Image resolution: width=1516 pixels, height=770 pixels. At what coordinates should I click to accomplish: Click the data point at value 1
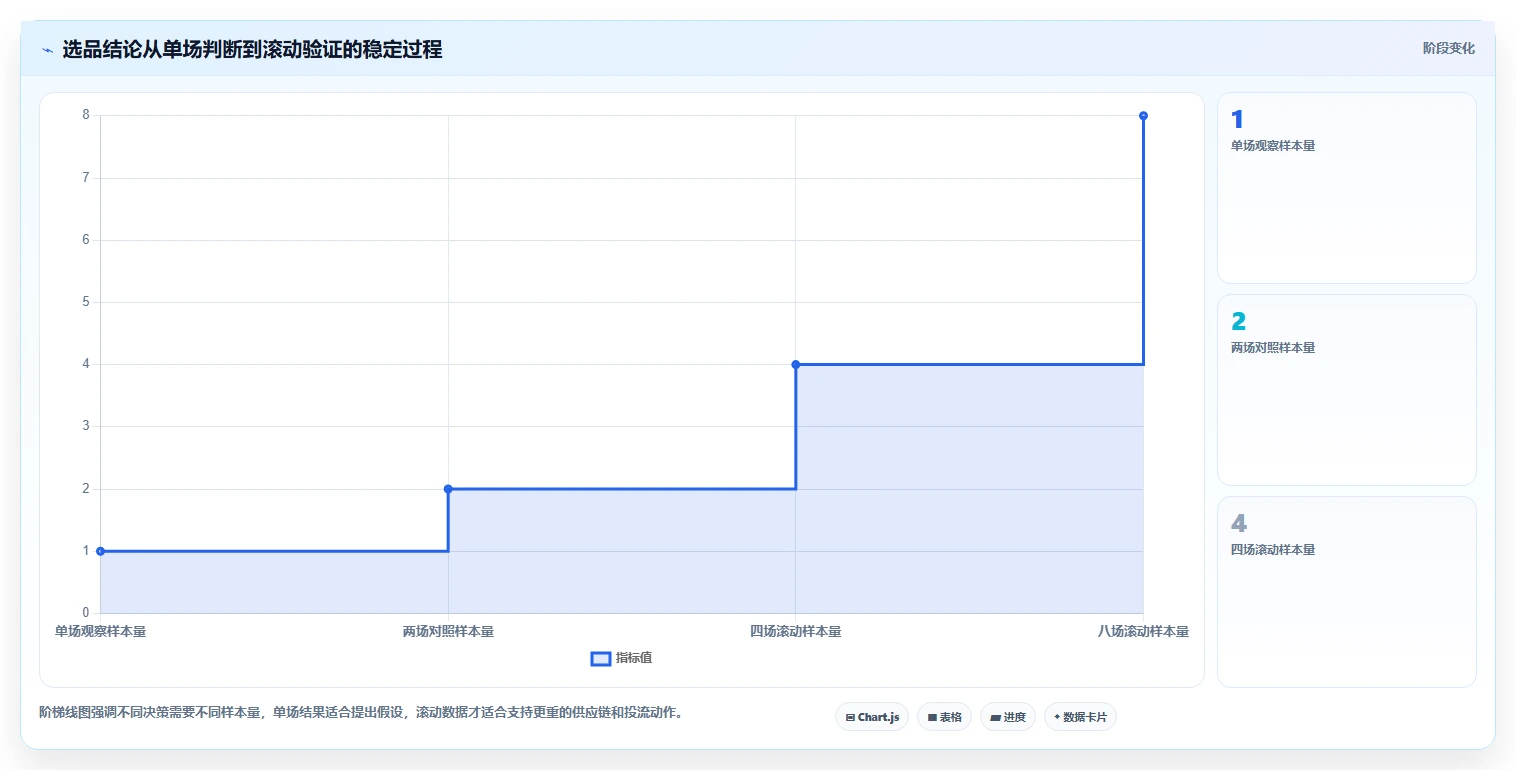point(100,551)
